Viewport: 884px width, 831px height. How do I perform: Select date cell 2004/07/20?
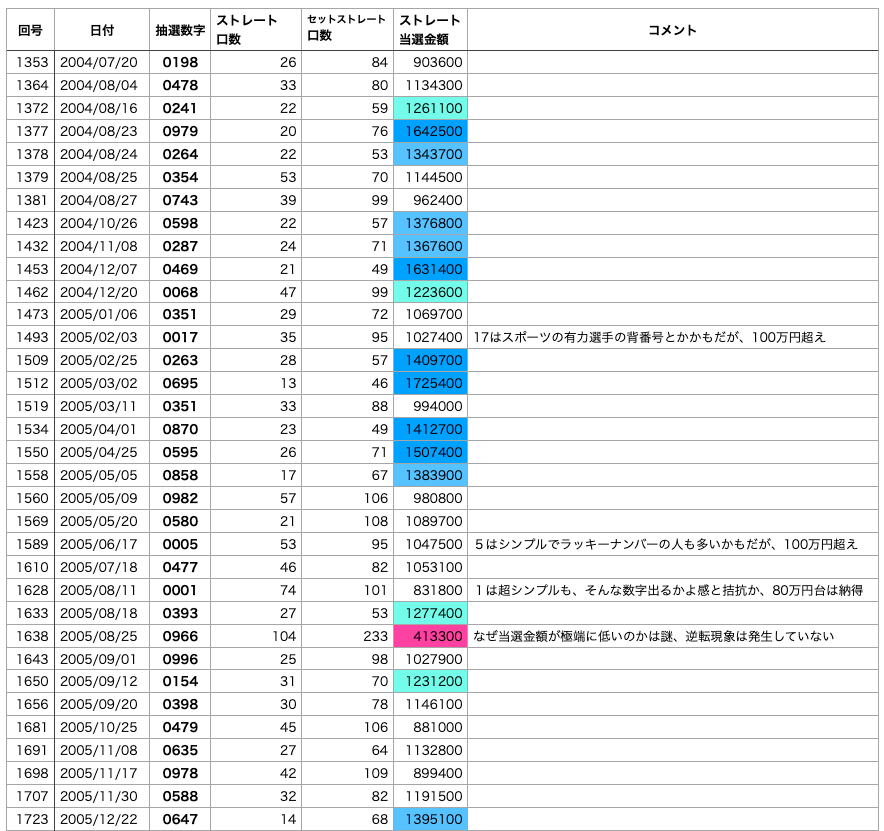click(x=102, y=63)
